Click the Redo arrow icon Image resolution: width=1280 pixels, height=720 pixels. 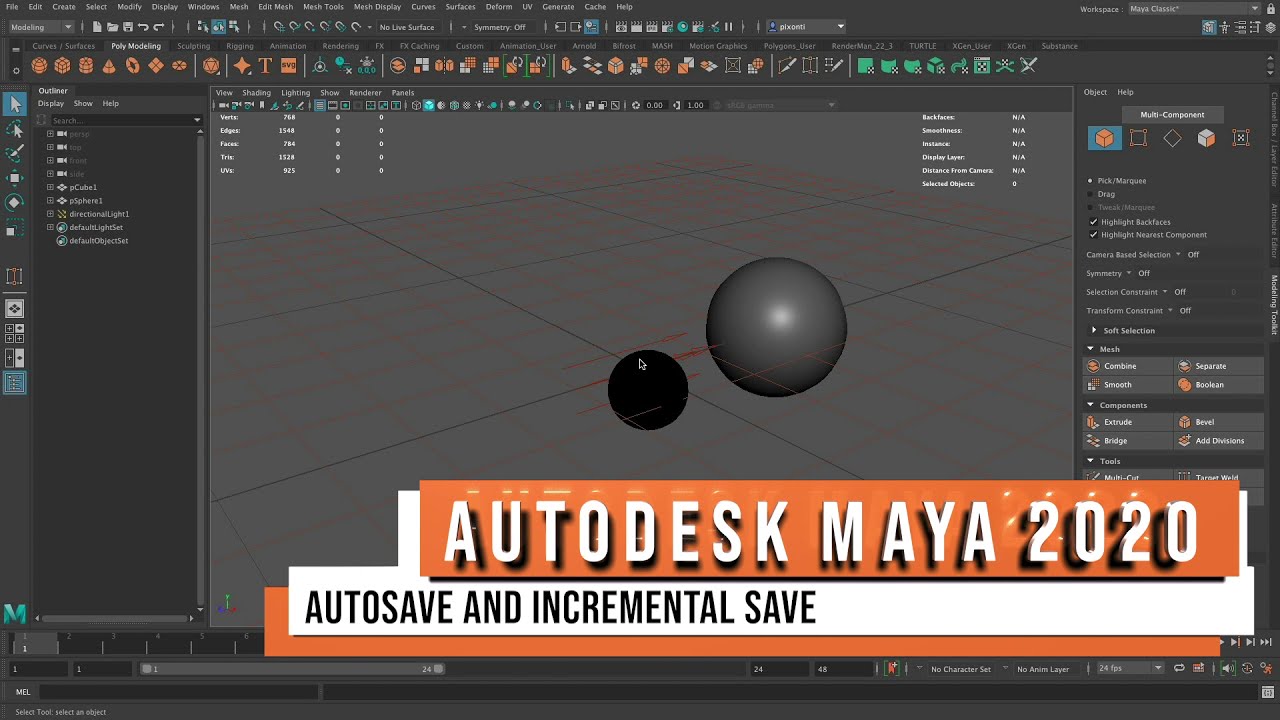pos(159,27)
